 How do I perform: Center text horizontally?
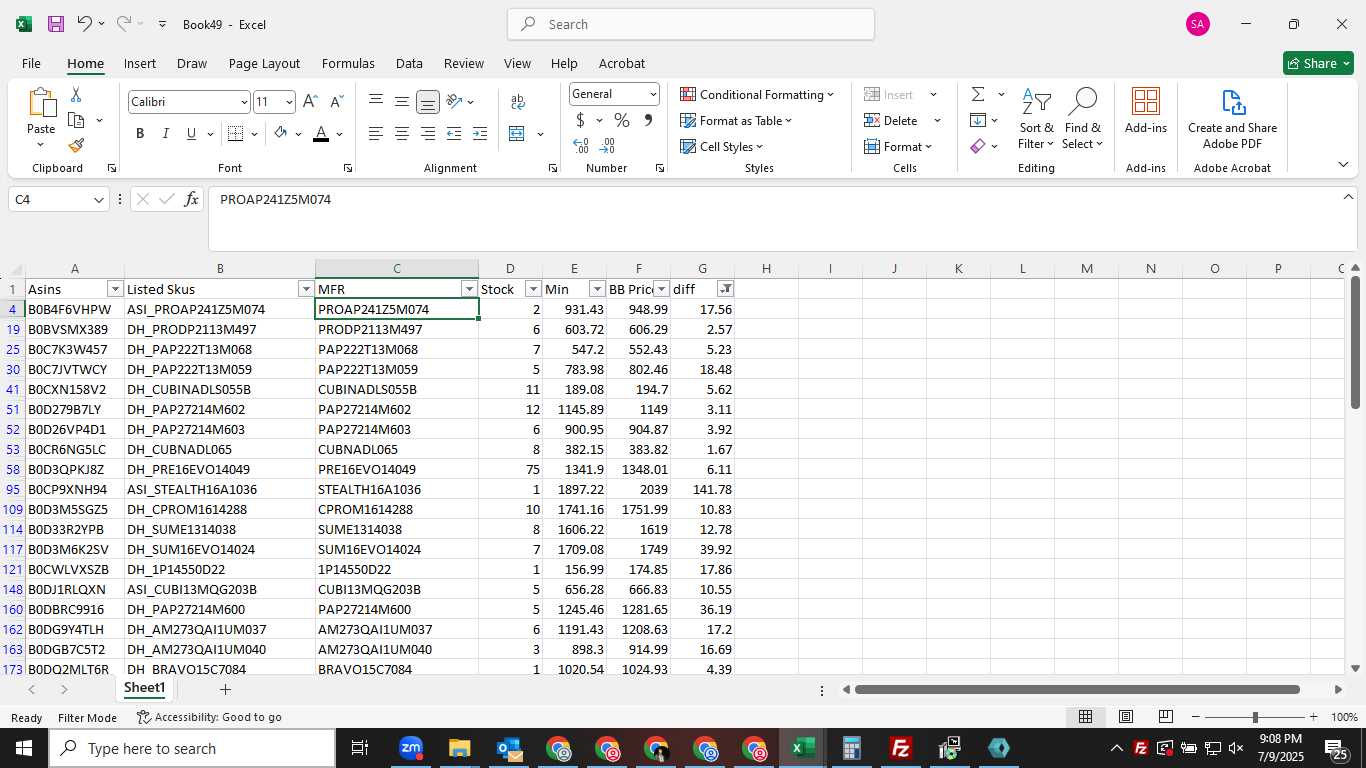(402, 134)
